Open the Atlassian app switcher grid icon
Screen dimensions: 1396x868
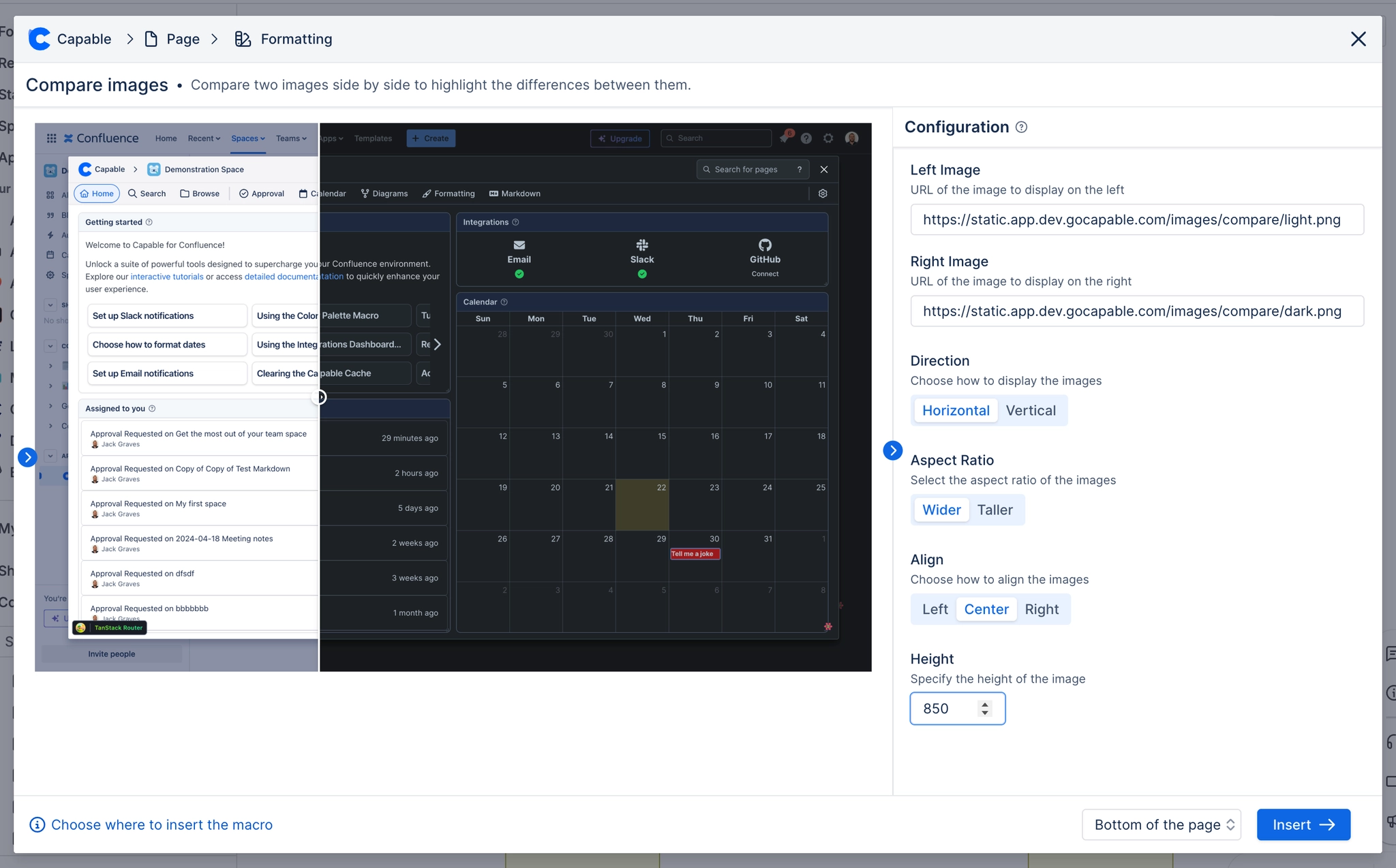tap(51, 138)
